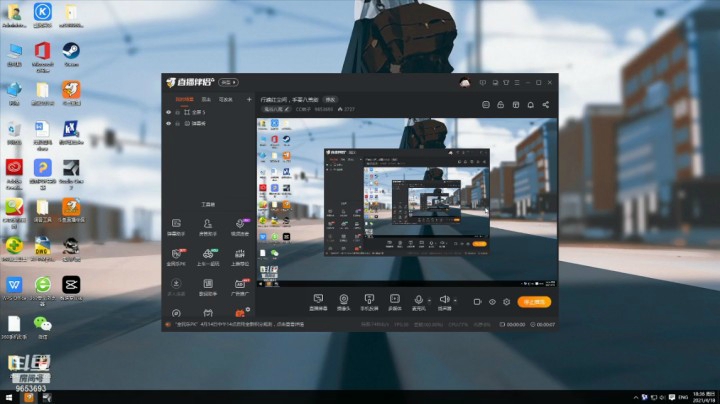This screenshot has width=720, height=404.
Task: Open the hamburger menu in title bar
Action: pos(517,83)
